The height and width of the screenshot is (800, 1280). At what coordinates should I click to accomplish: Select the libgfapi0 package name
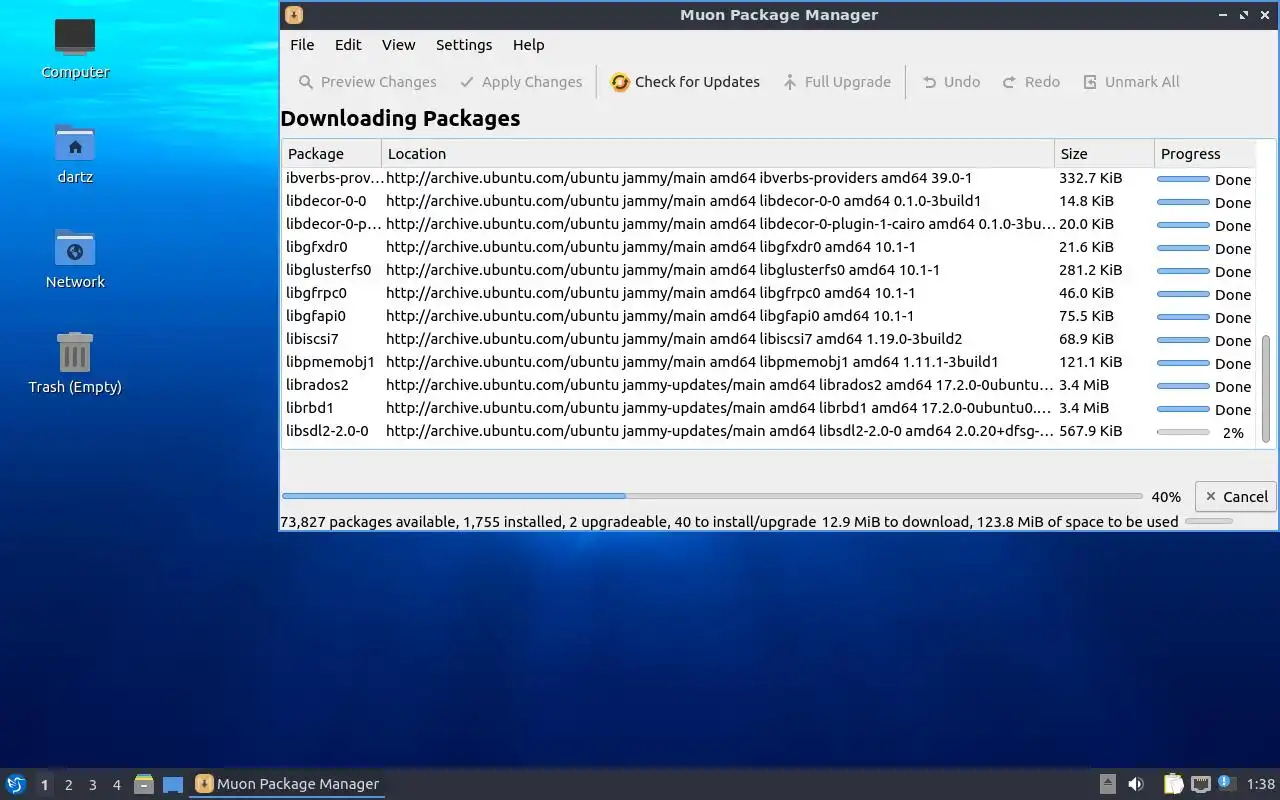pyautogui.click(x=316, y=316)
